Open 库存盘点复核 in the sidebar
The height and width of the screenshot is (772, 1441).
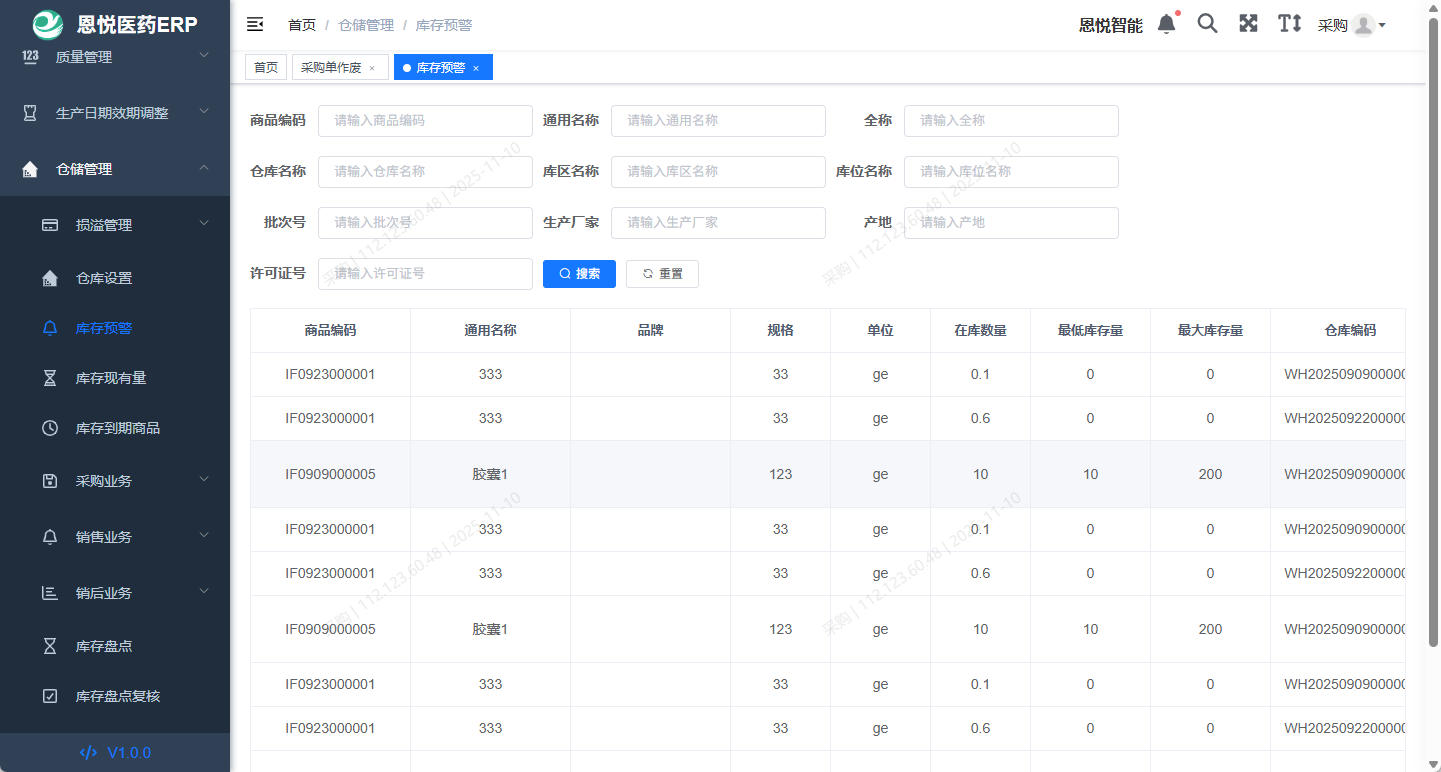tap(117, 696)
